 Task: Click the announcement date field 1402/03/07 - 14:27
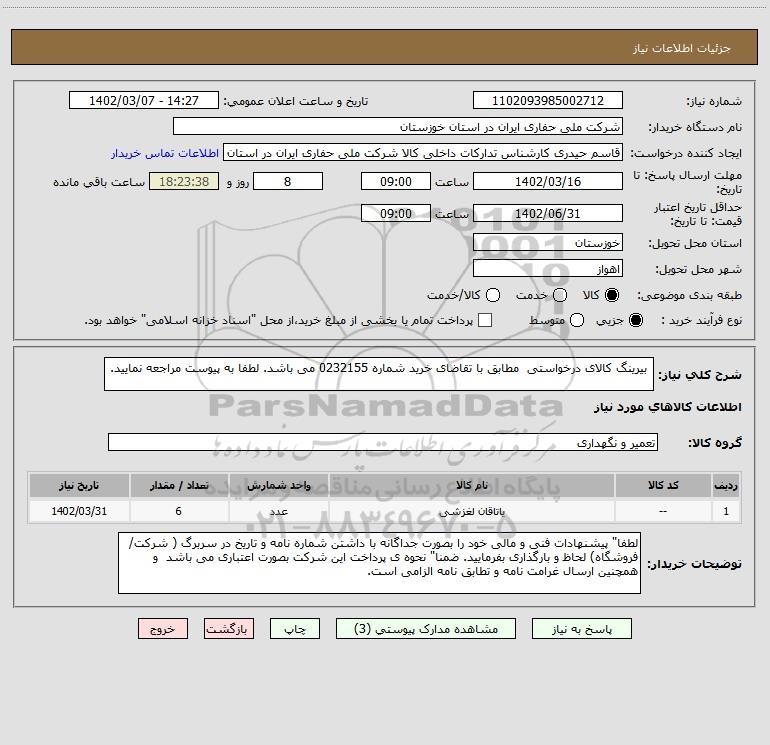(144, 101)
